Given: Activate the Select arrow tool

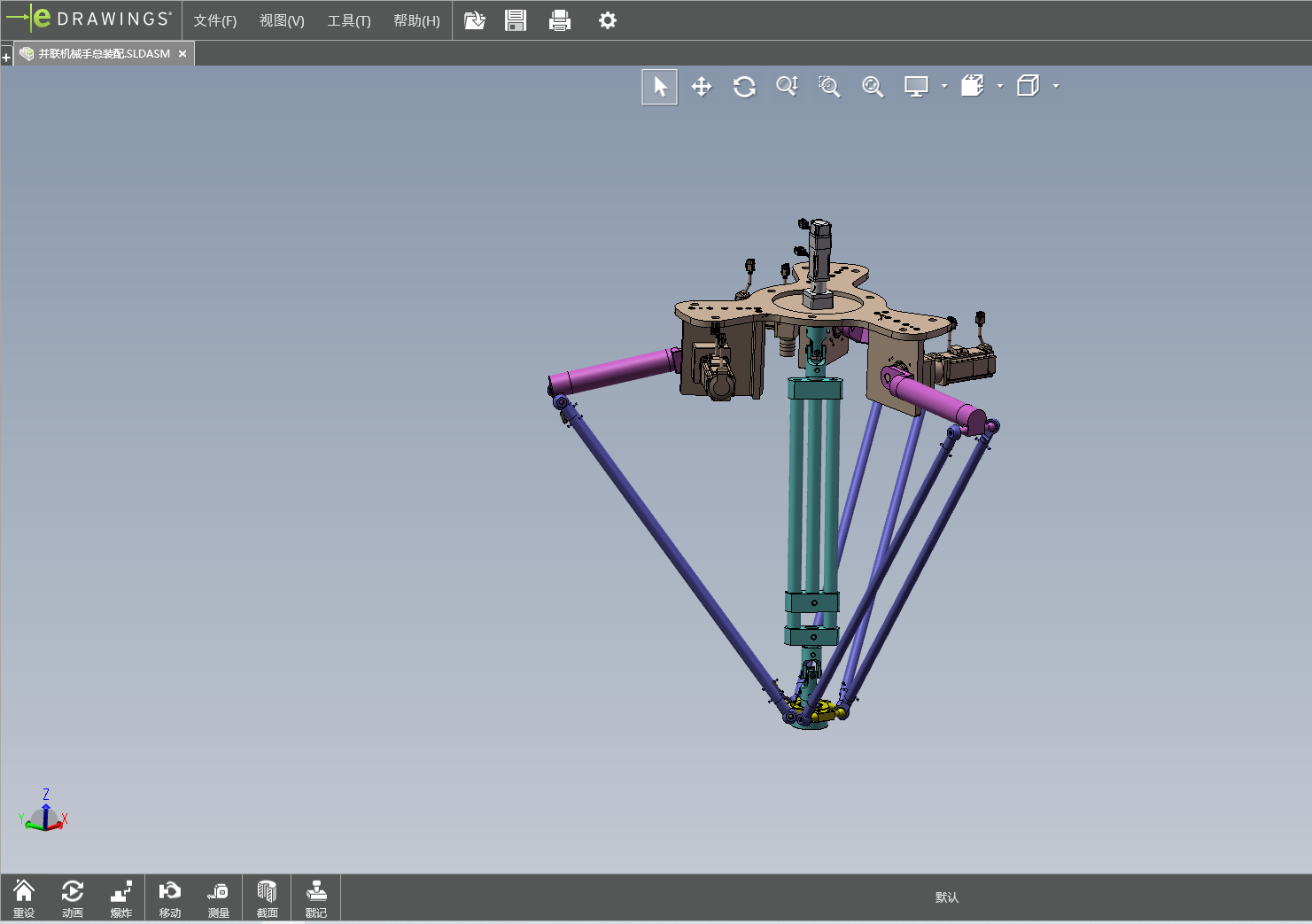Looking at the screenshot, I should (x=660, y=87).
